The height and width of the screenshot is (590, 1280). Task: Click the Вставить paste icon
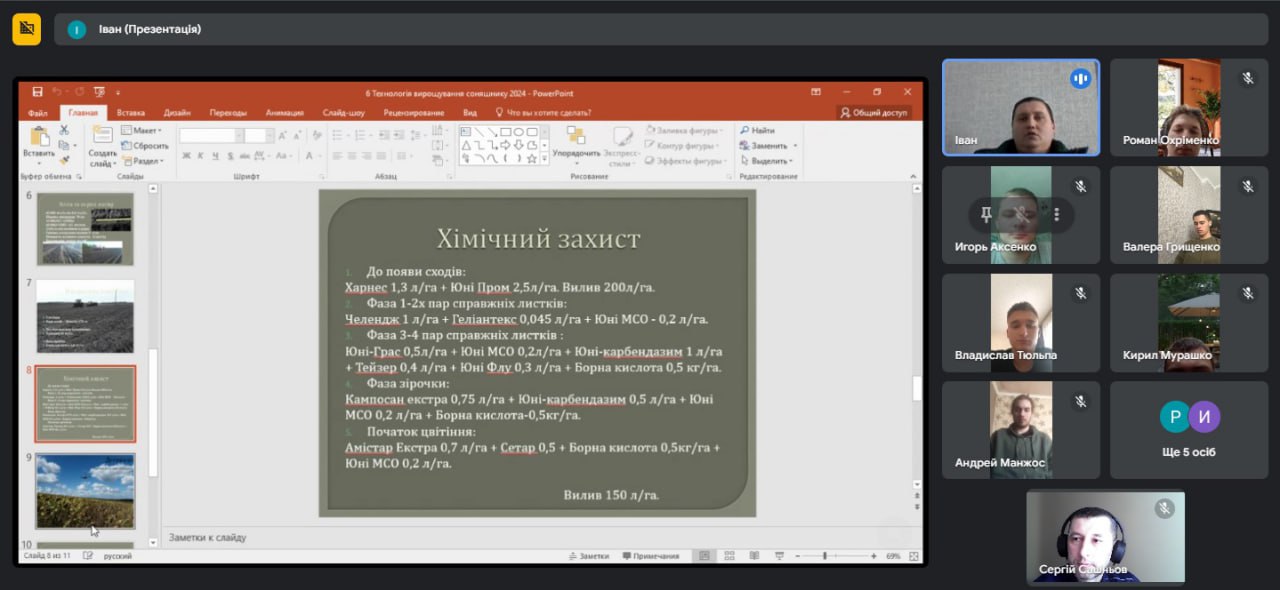pyautogui.click(x=39, y=137)
